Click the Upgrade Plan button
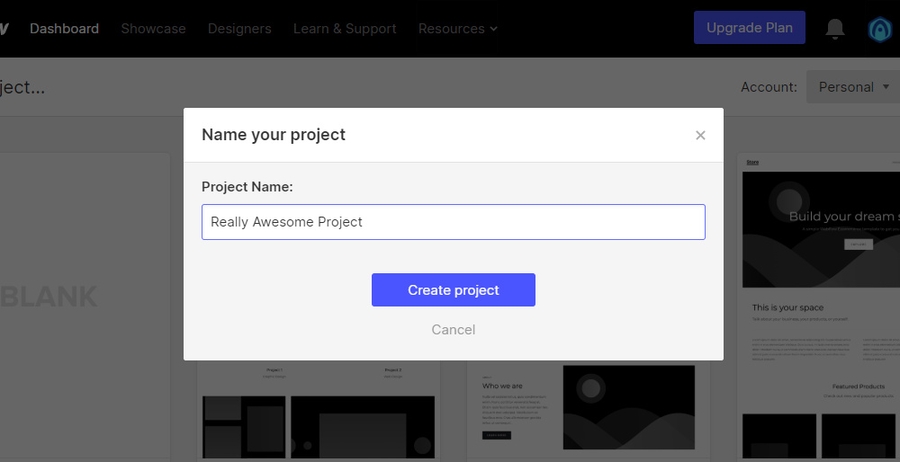900x462 pixels. point(749,28)
